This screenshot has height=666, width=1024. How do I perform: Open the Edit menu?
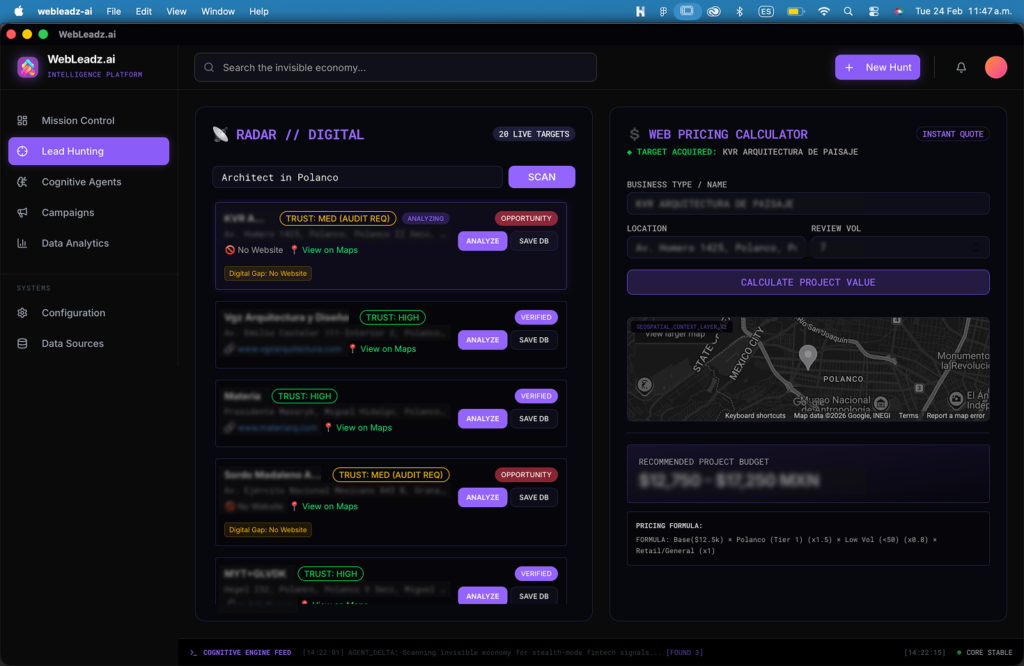(144, 11)
